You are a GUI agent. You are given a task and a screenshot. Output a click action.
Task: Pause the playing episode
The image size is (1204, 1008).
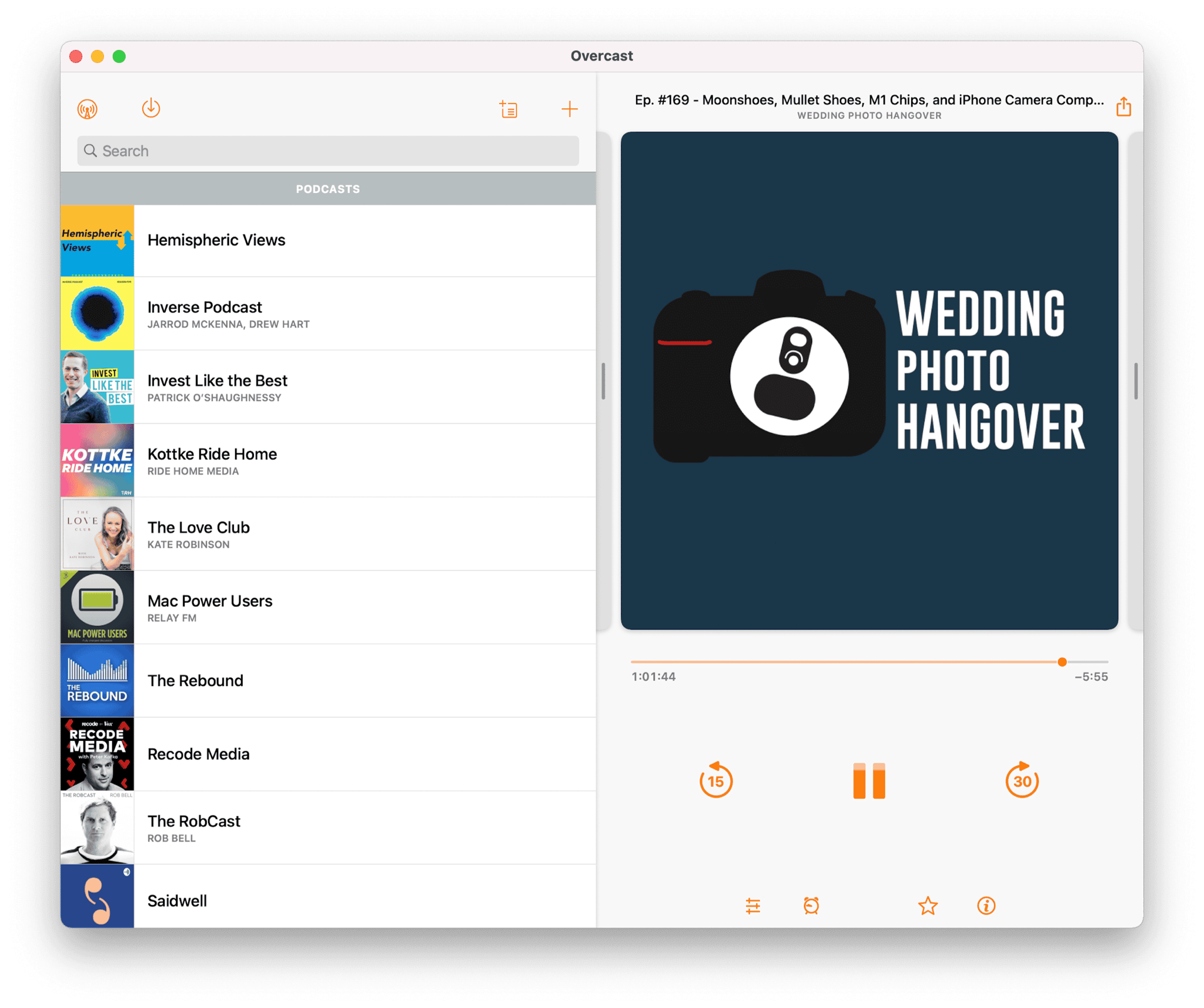(x=869, y=780)
